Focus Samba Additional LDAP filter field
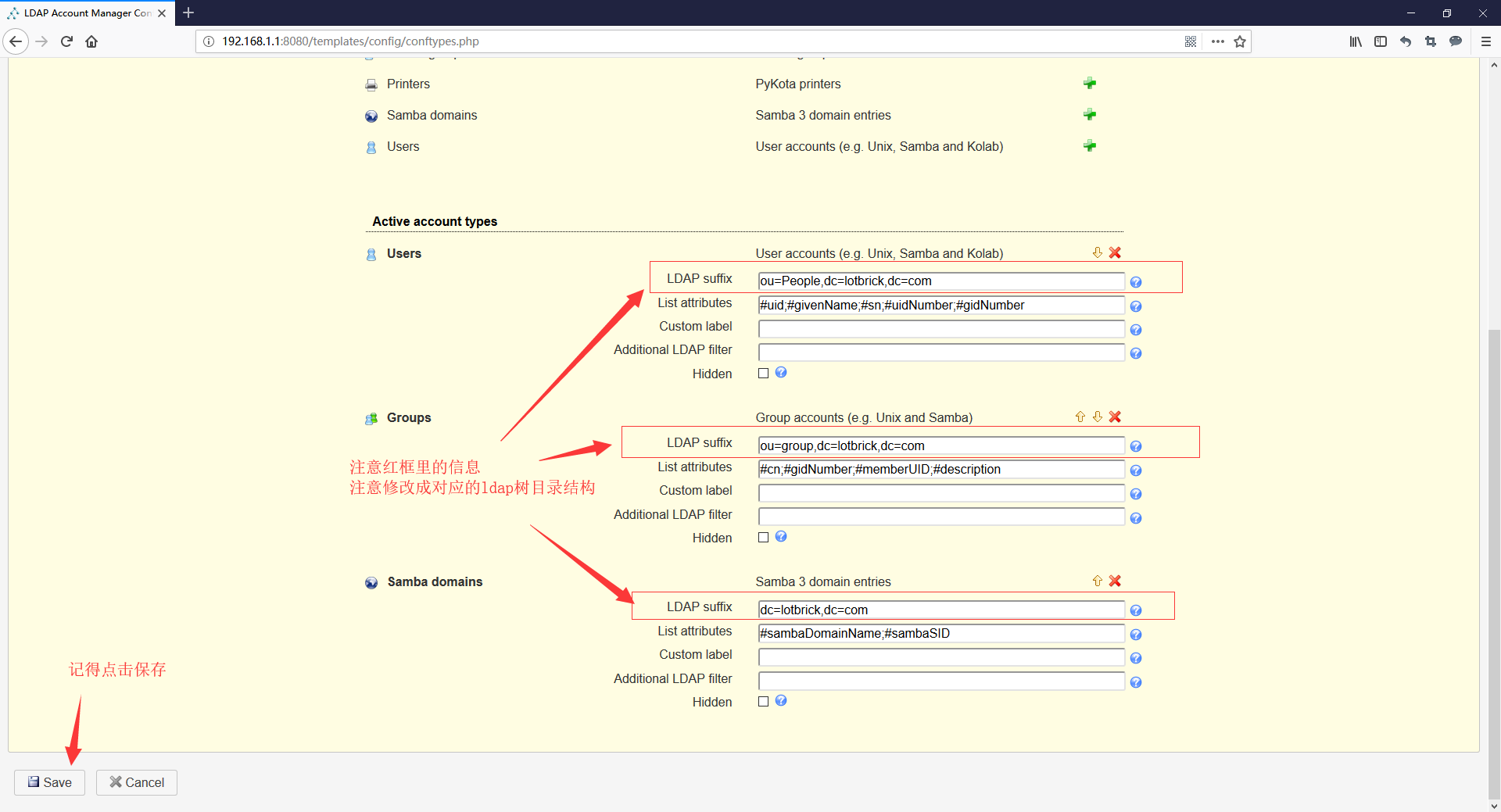The image size is (1501, 812). coord(941,681)
